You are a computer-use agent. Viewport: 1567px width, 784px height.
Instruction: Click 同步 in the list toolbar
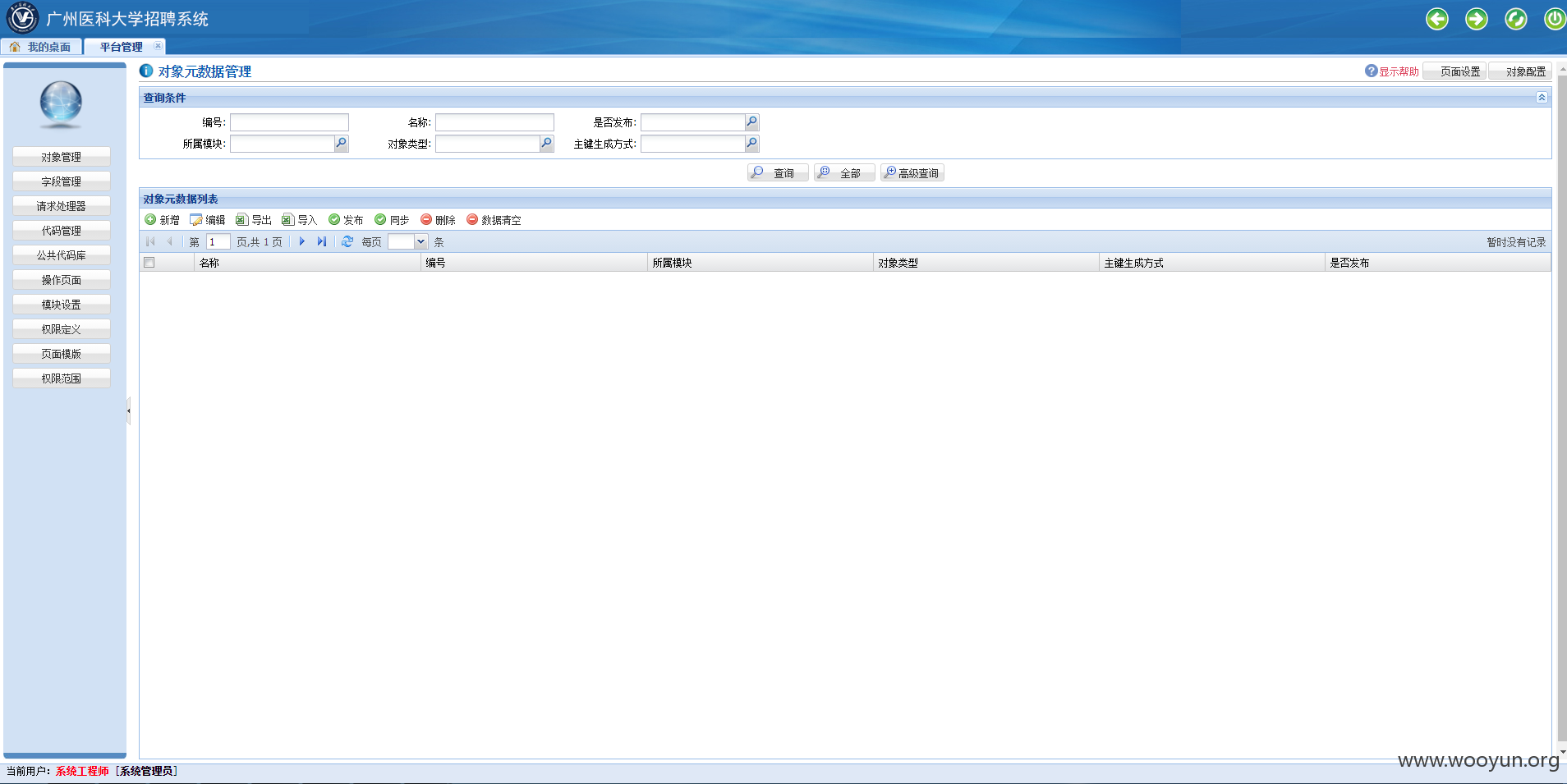click(x=392, y=220)
